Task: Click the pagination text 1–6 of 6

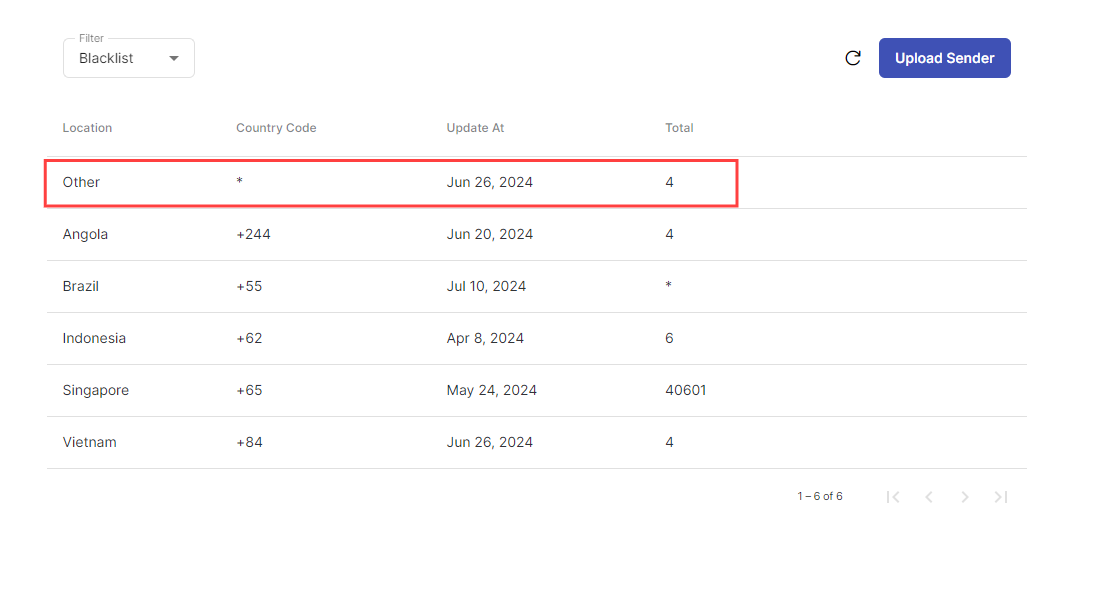Action: 820,496
